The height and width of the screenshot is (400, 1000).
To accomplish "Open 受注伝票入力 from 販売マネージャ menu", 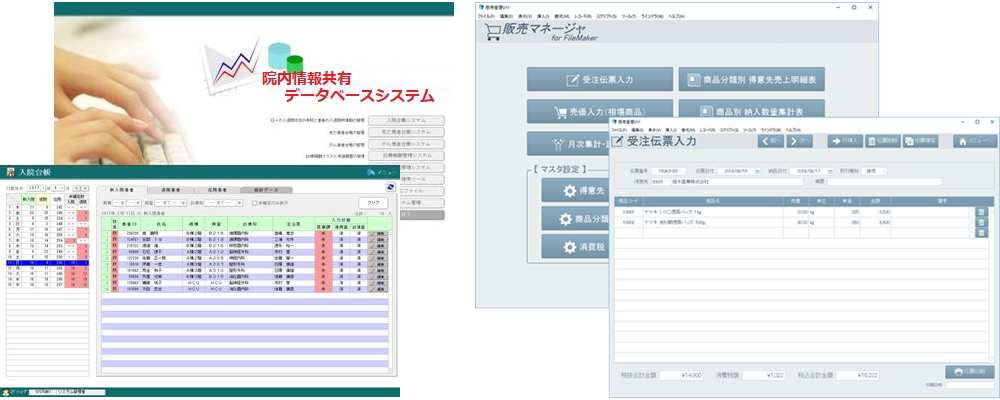I will tap(599, 80).
